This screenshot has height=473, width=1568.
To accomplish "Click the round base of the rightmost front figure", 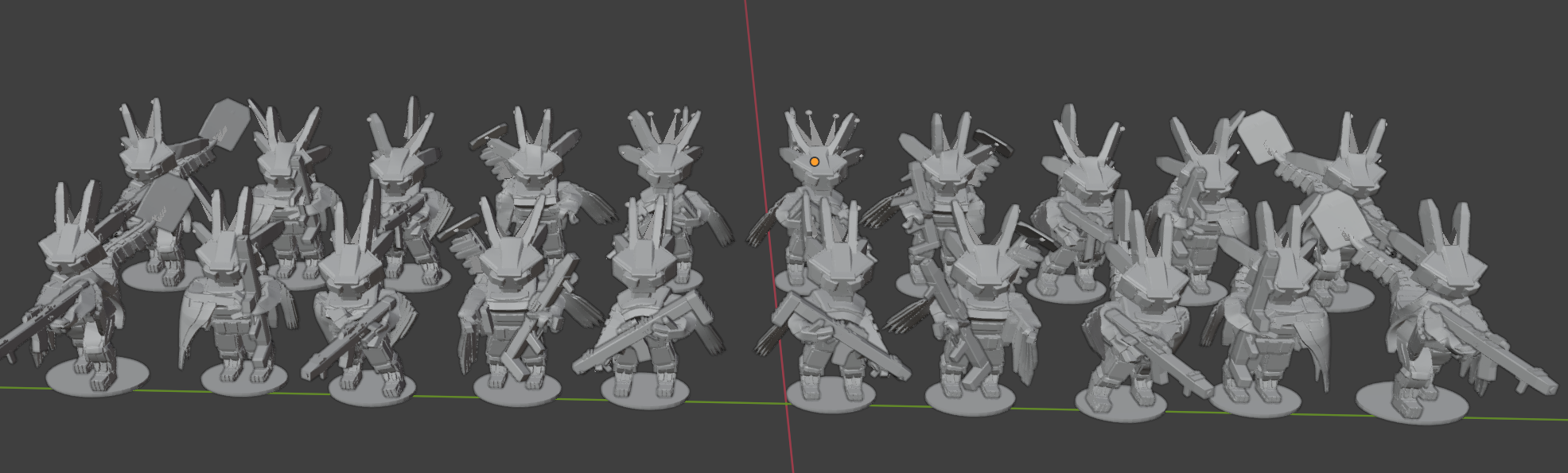I will click(1410, 404).
